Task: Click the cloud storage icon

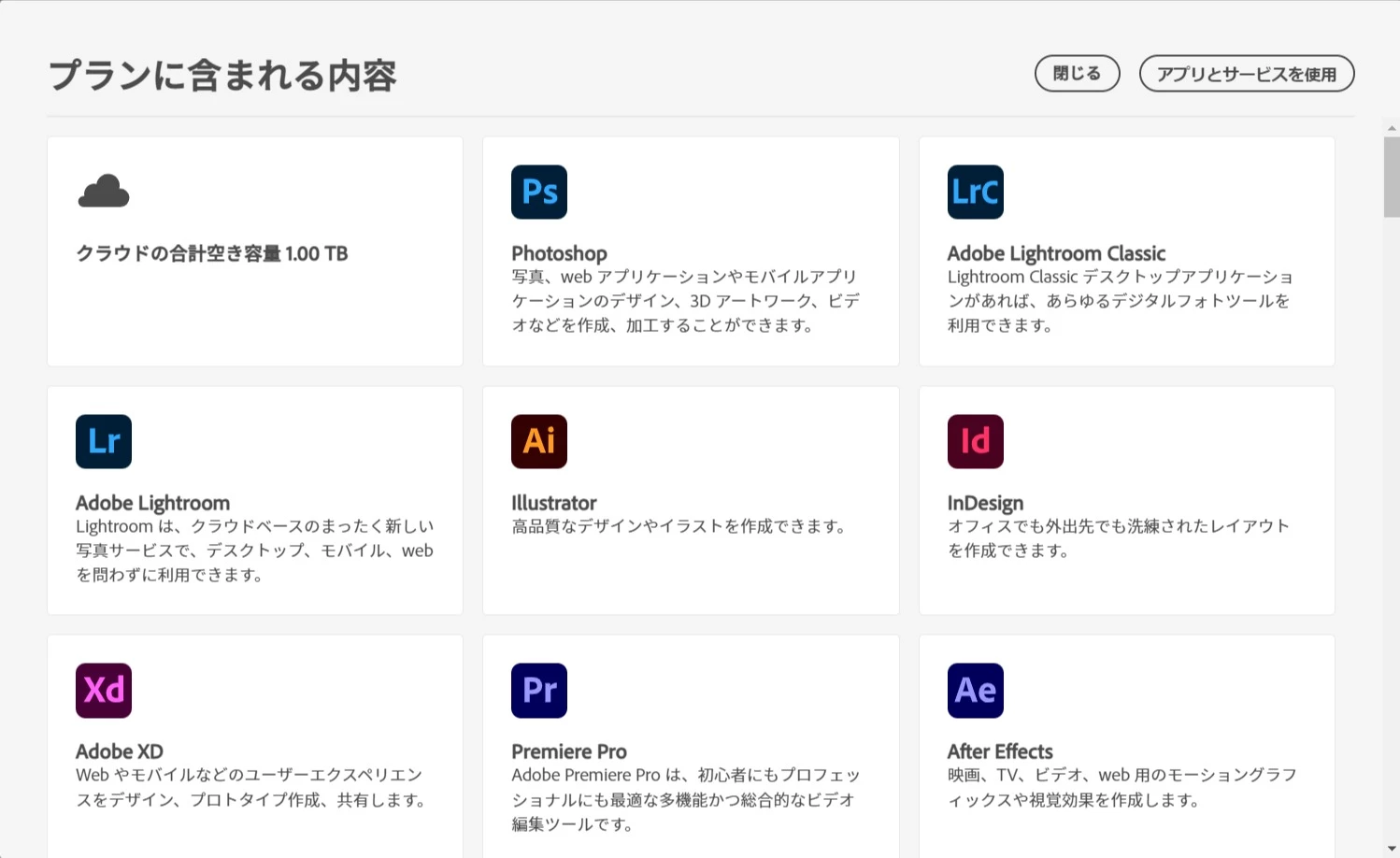Action: (104, 191)
